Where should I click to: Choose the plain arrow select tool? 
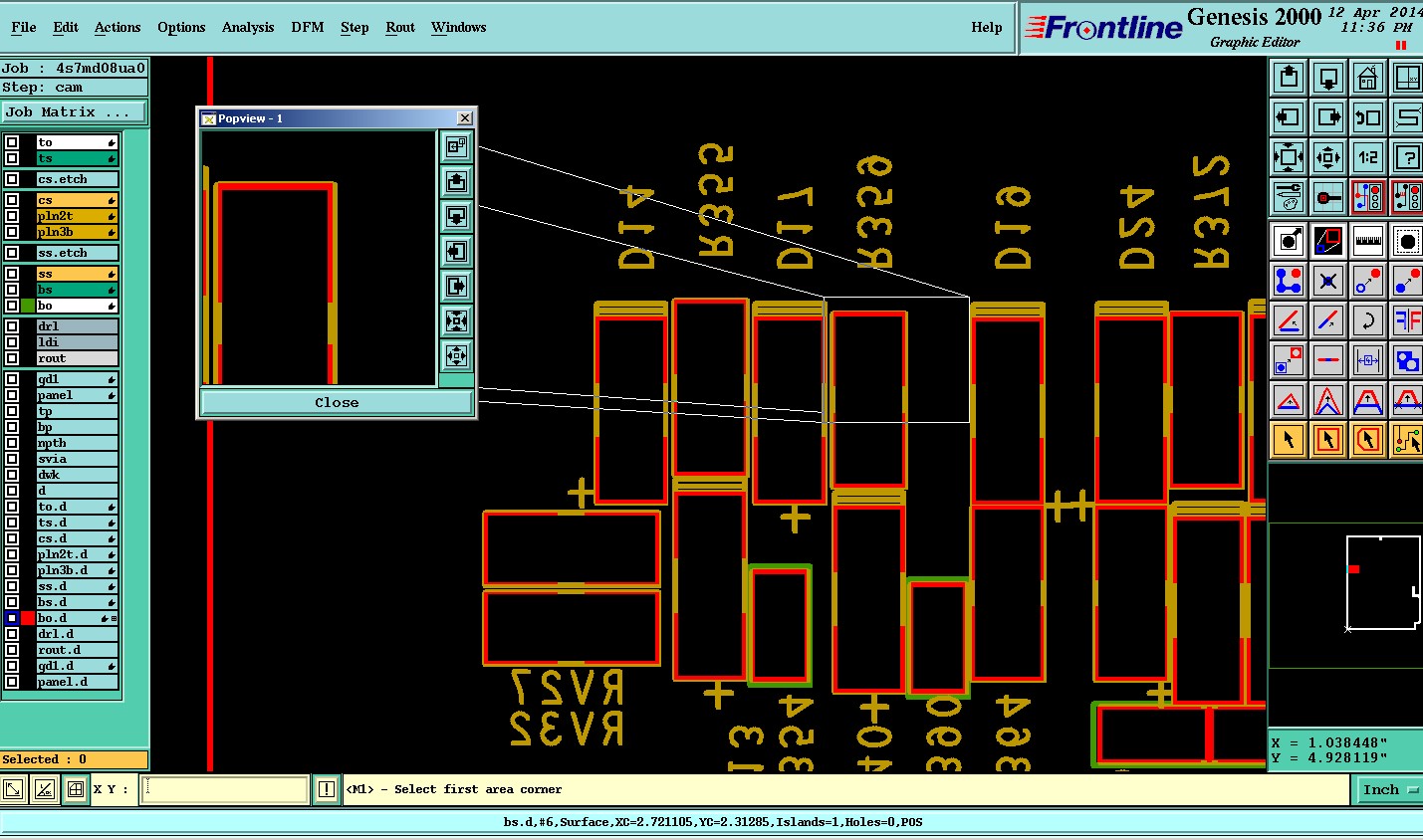coord(1289,440)
